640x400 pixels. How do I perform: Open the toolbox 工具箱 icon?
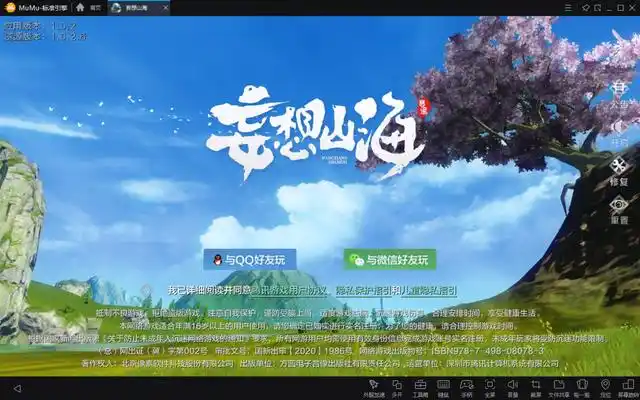[x=420, y=388]
